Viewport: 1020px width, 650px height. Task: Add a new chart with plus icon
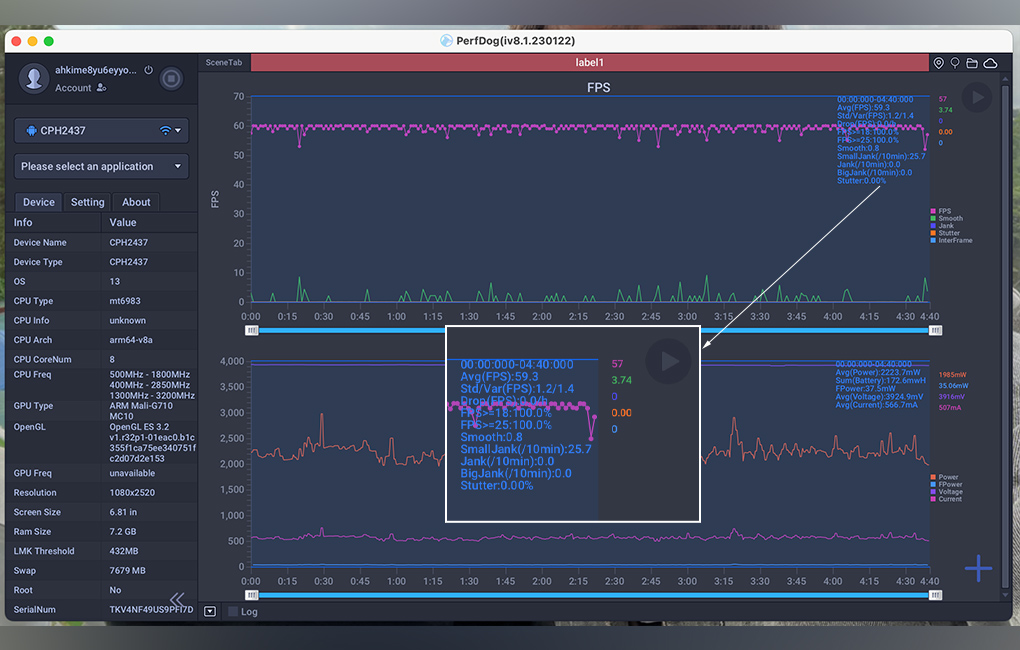(978, 568)
